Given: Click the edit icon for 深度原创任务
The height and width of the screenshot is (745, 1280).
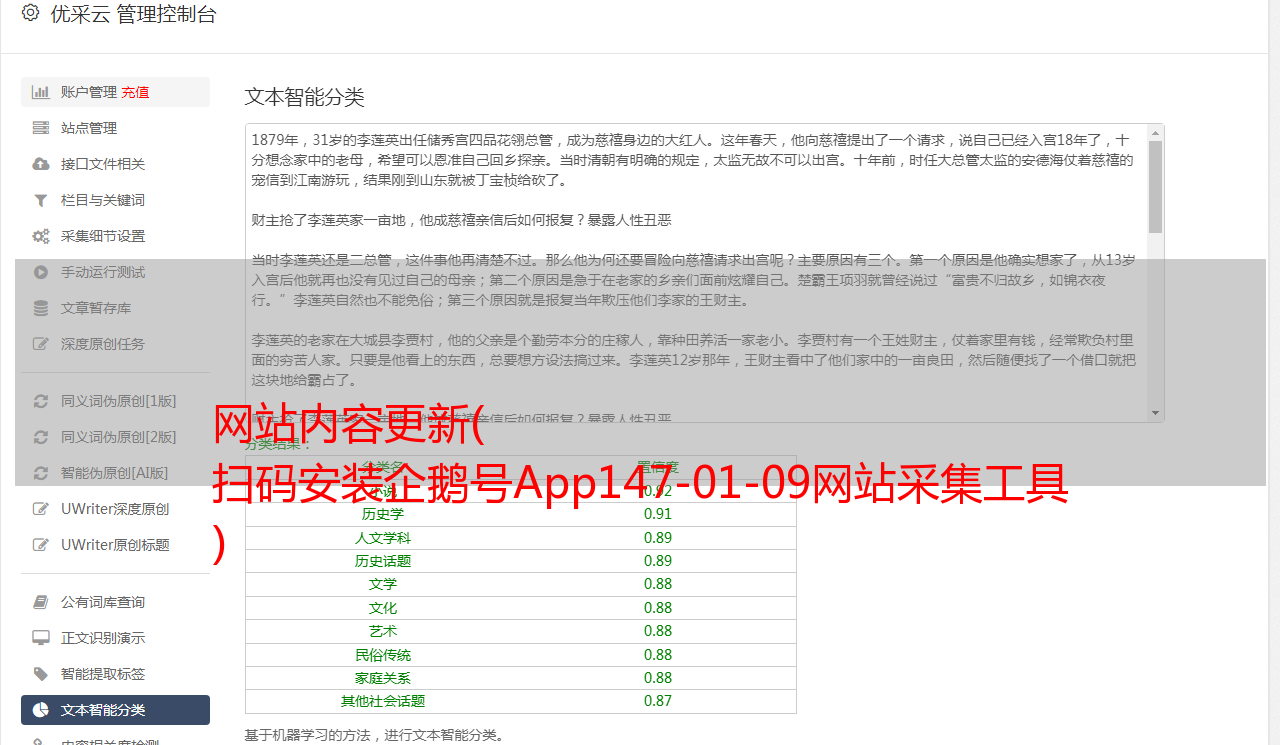Looking at the screenshot, I should pyautogui.click(x=41, y=344).
